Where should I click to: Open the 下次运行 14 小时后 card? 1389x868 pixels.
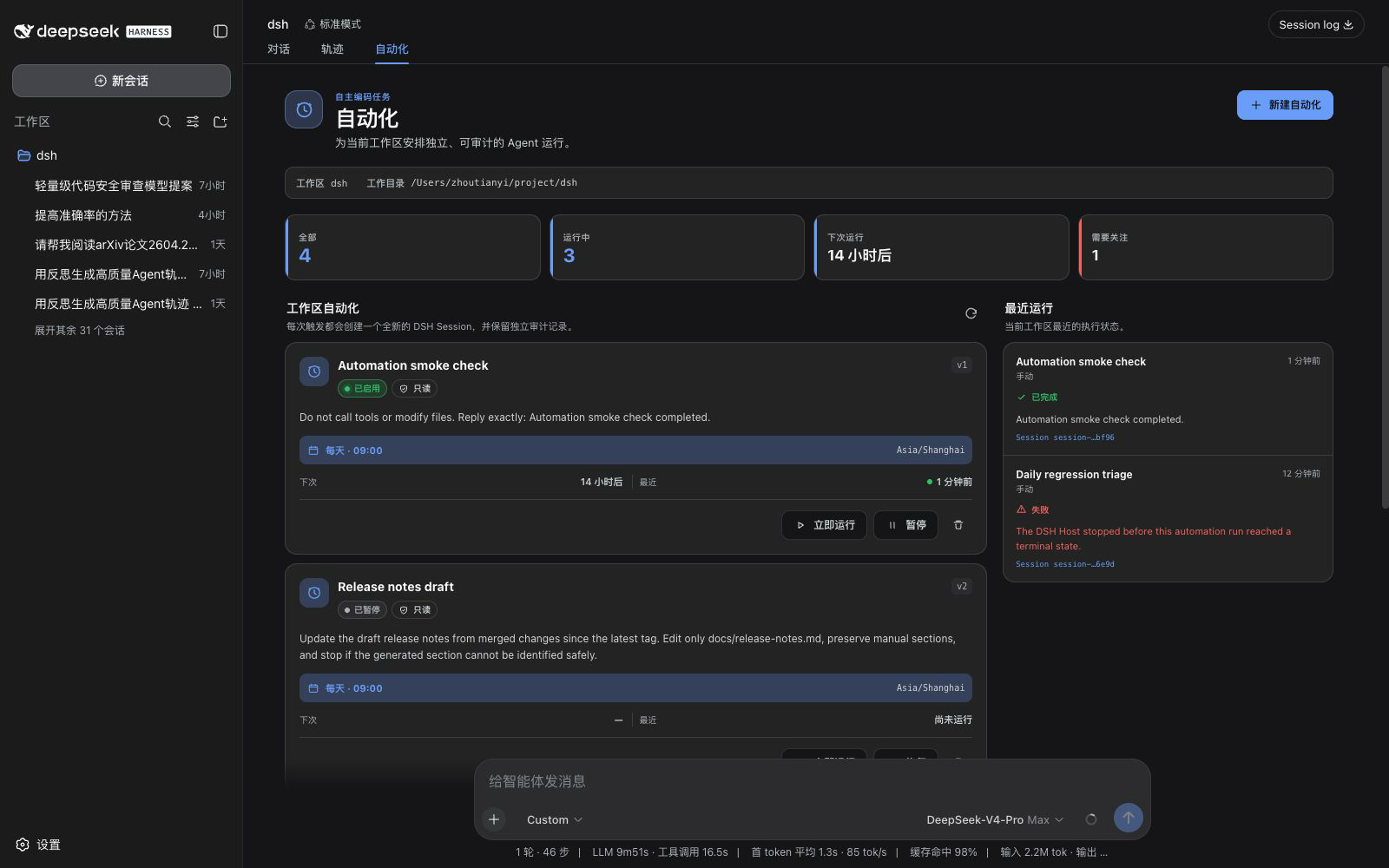click(x=942, y=247)
